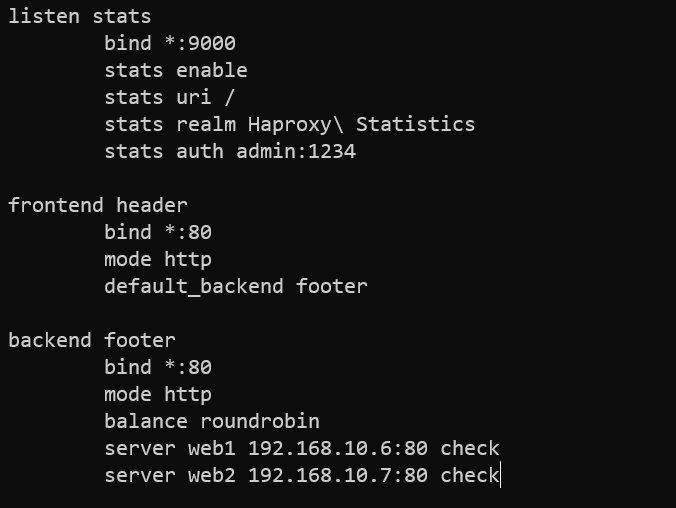The height and width of the screenshot is (508, 676).
Task: Click 'check' at the text cursor line
Action: (469, 476)
